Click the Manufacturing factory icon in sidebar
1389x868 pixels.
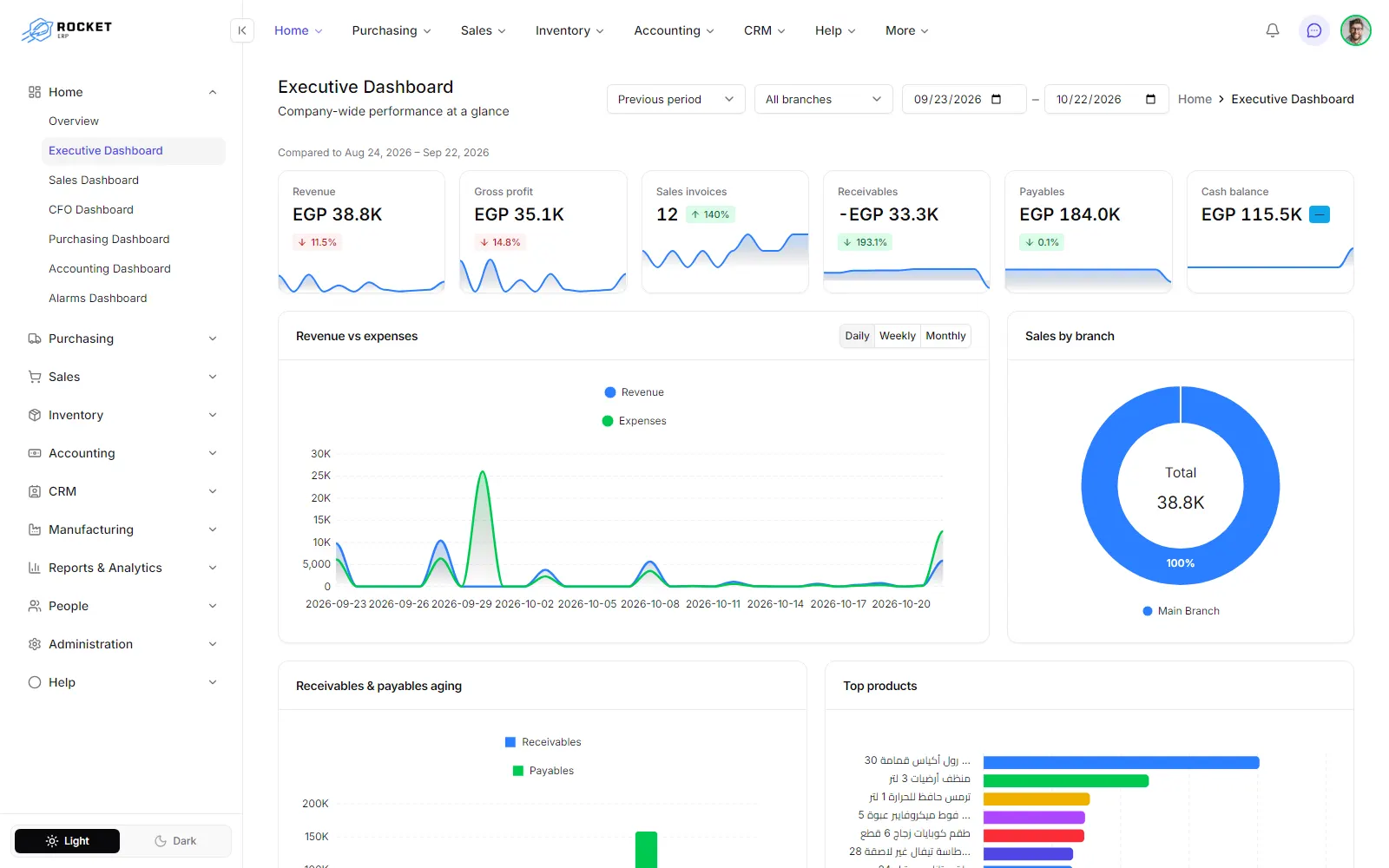(35, 529)
